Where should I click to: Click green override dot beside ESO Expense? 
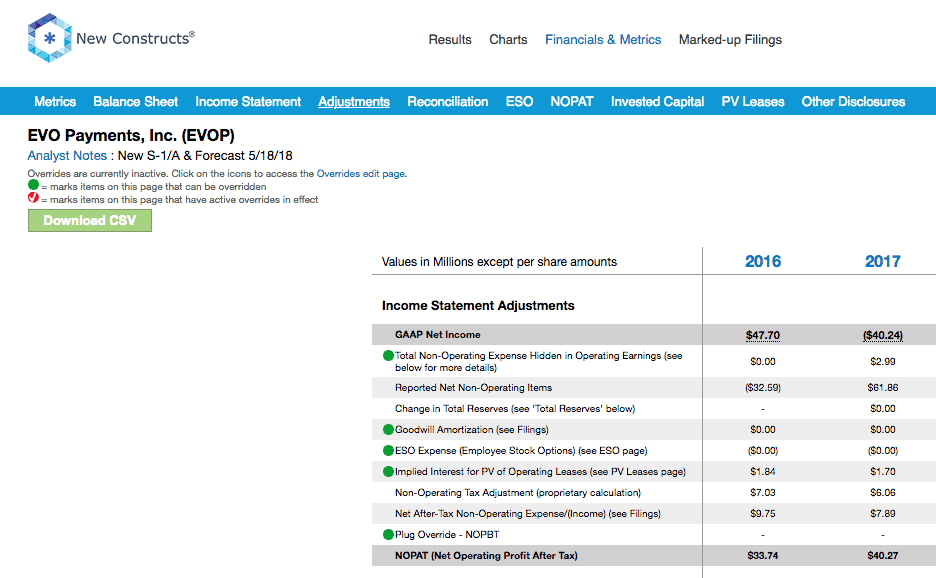(388, 450)
